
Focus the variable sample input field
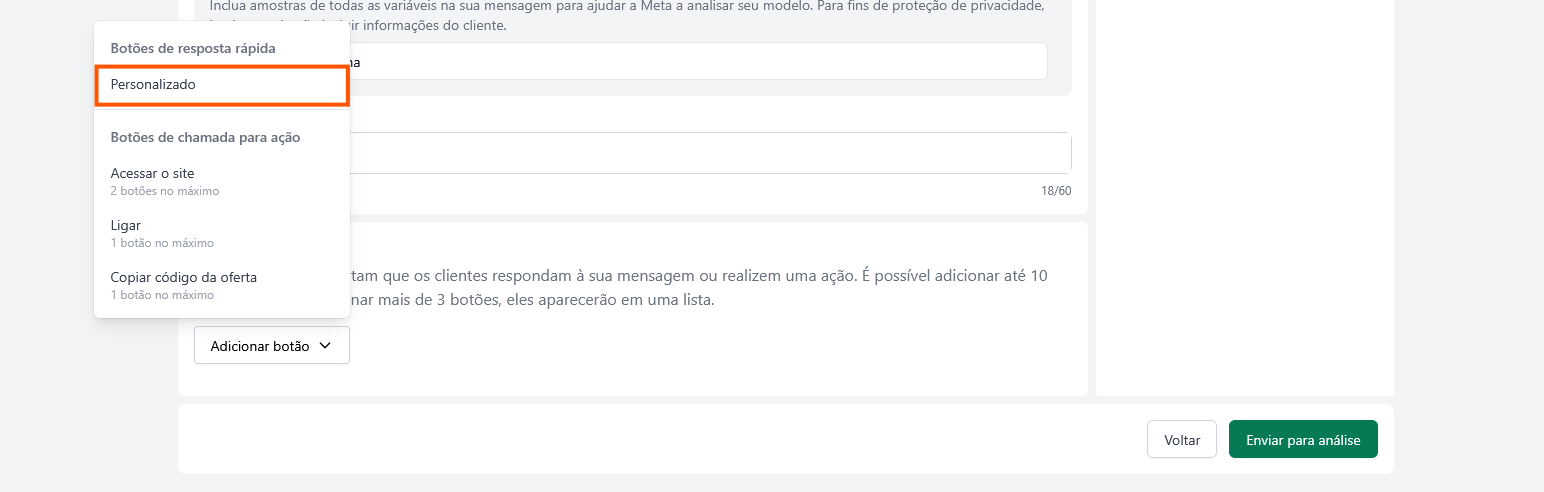click(x=700, y=62)
